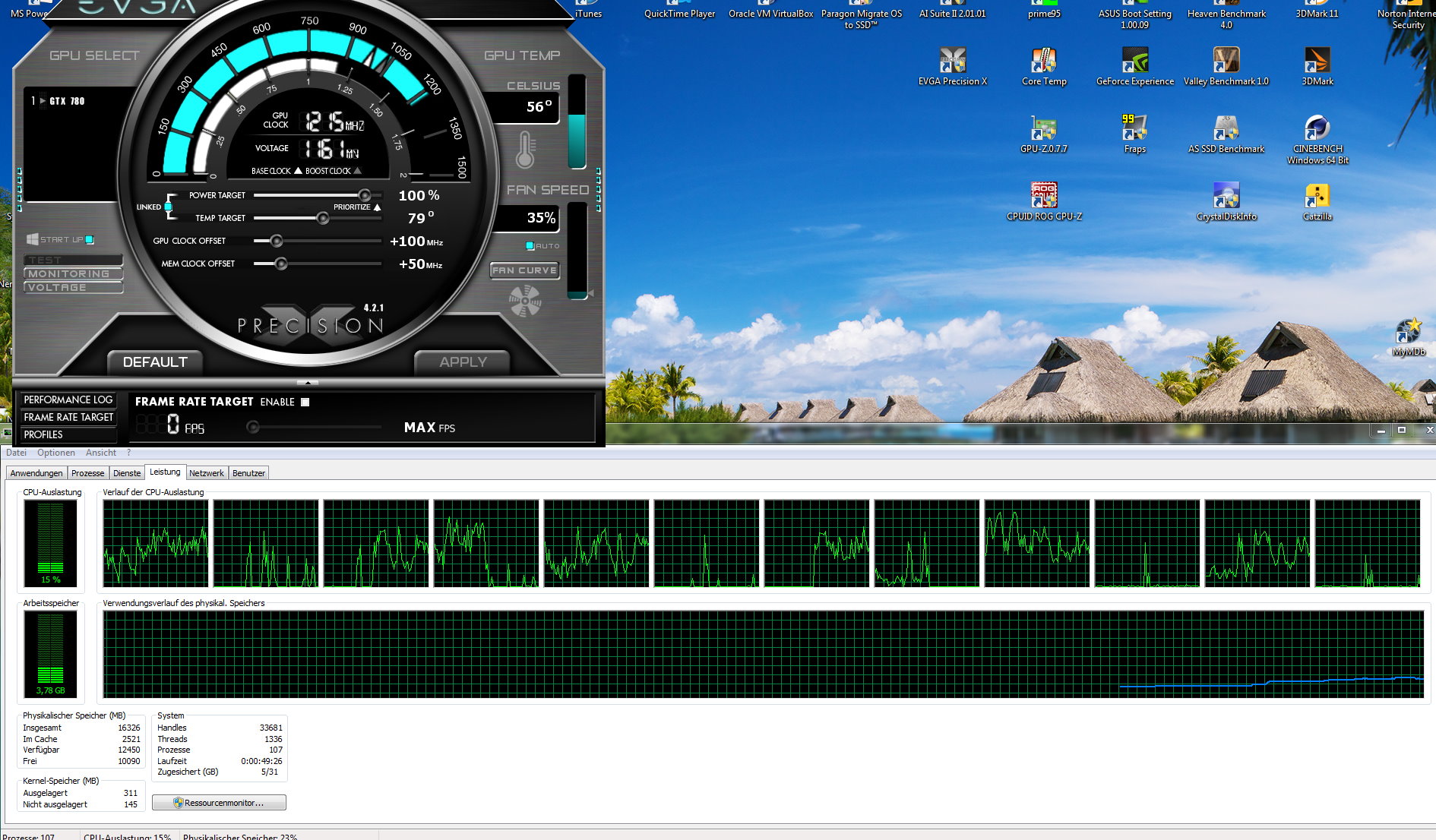Click the first CPU core usage graph
Screen dimensions: 1436x840
tap(156, 543)
